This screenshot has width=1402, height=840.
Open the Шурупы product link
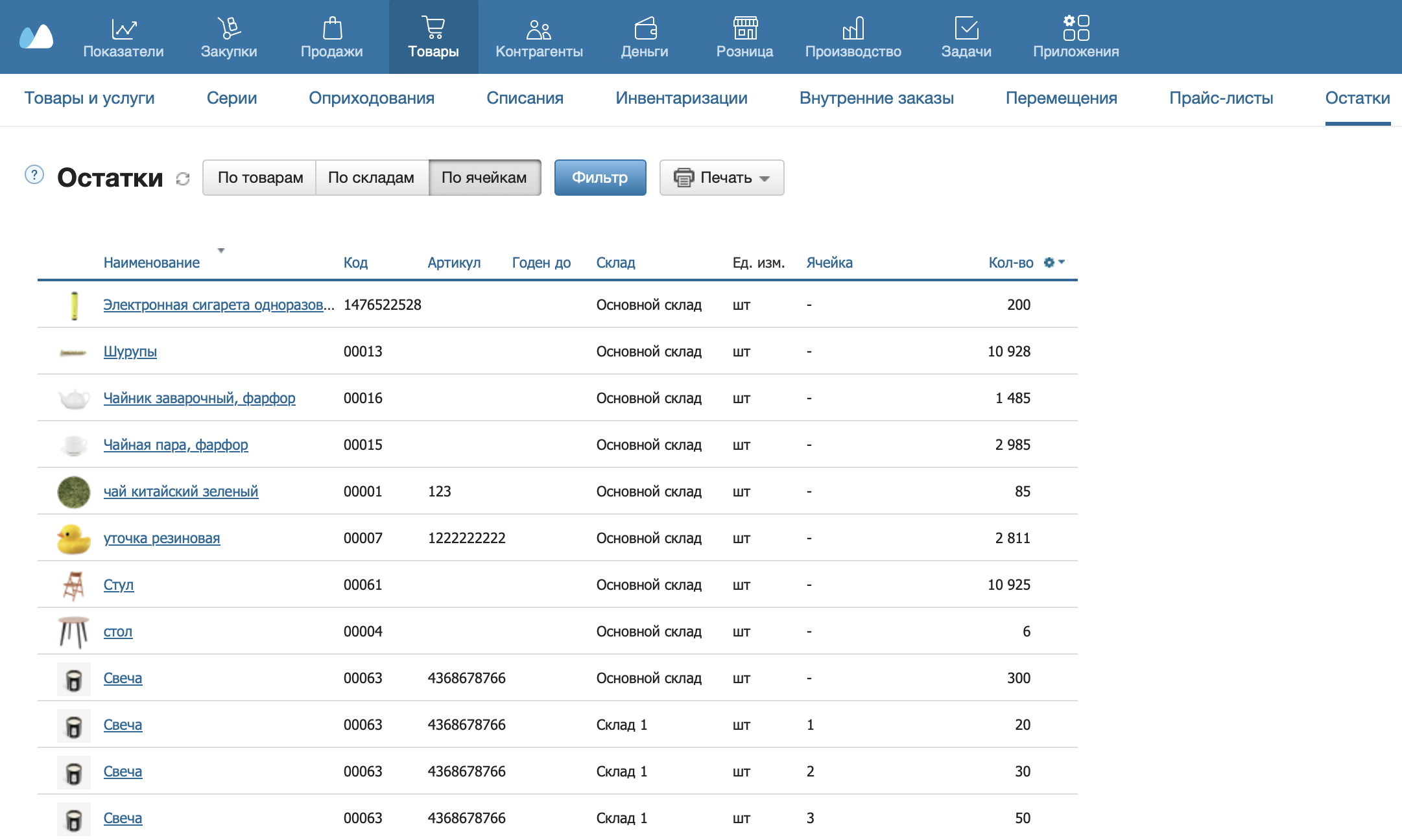(x=130, y=351)
